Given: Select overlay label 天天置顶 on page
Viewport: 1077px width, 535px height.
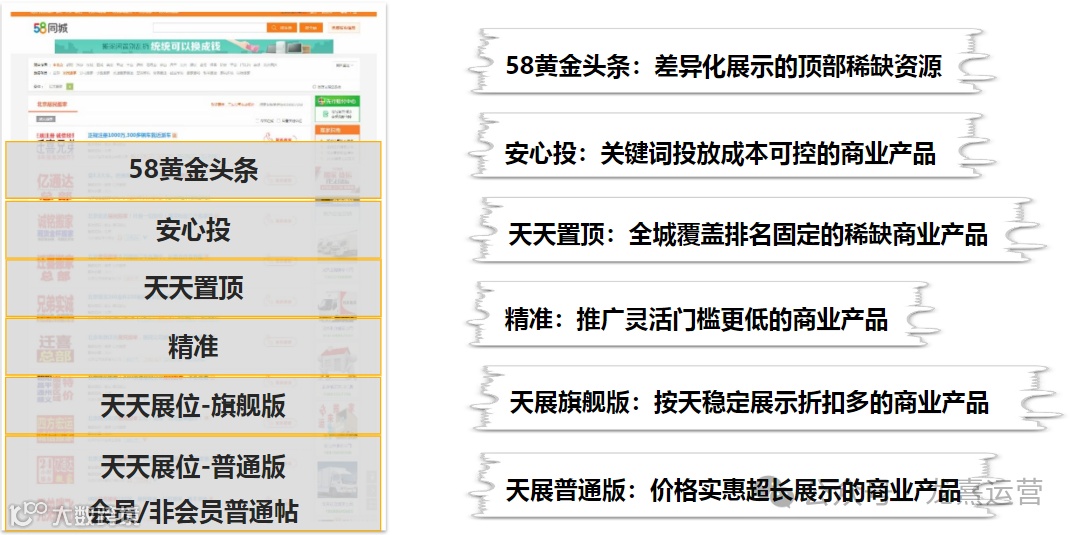Looking at the screenshot, I should coord(194,288).
